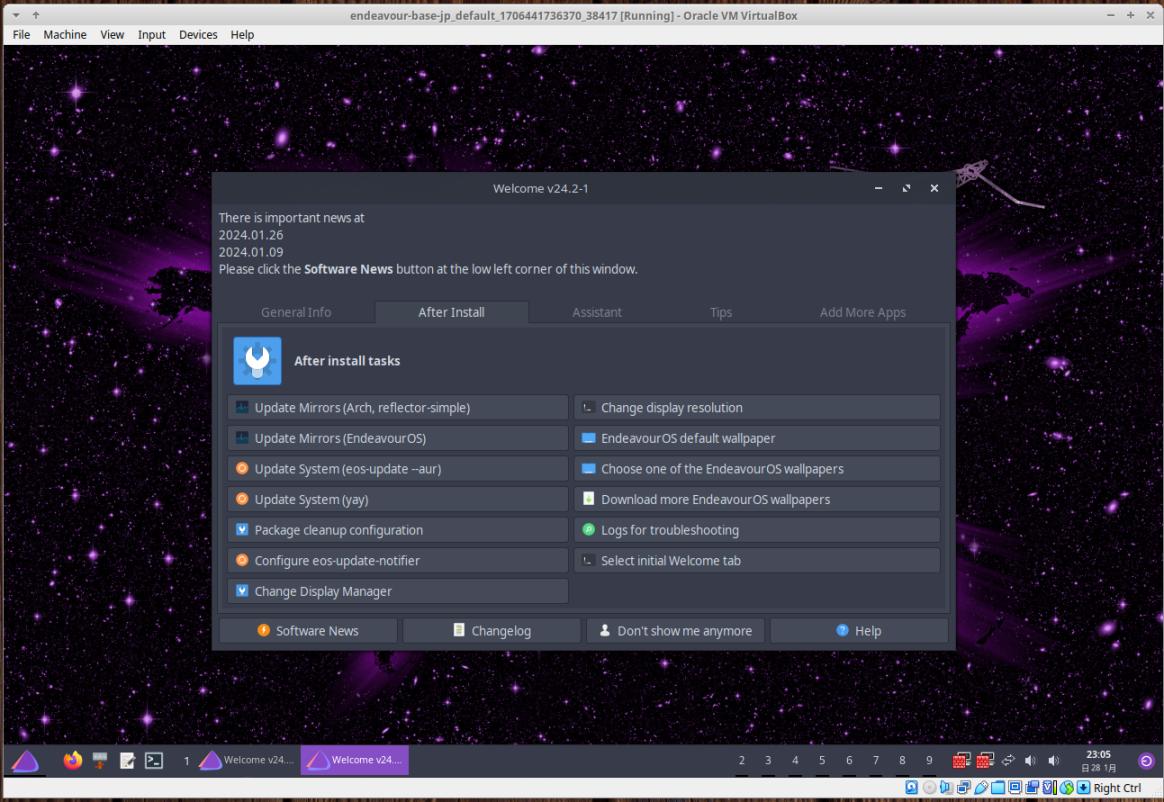Switch to the General Info tab
Screen dimensions: 1164x802
(x=296, y=312)
